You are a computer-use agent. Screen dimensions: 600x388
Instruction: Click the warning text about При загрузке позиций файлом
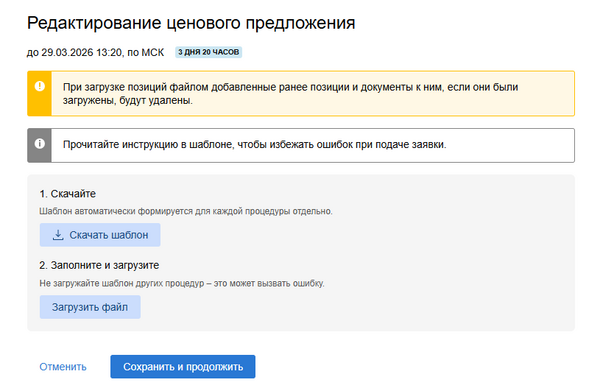(290, 93)
